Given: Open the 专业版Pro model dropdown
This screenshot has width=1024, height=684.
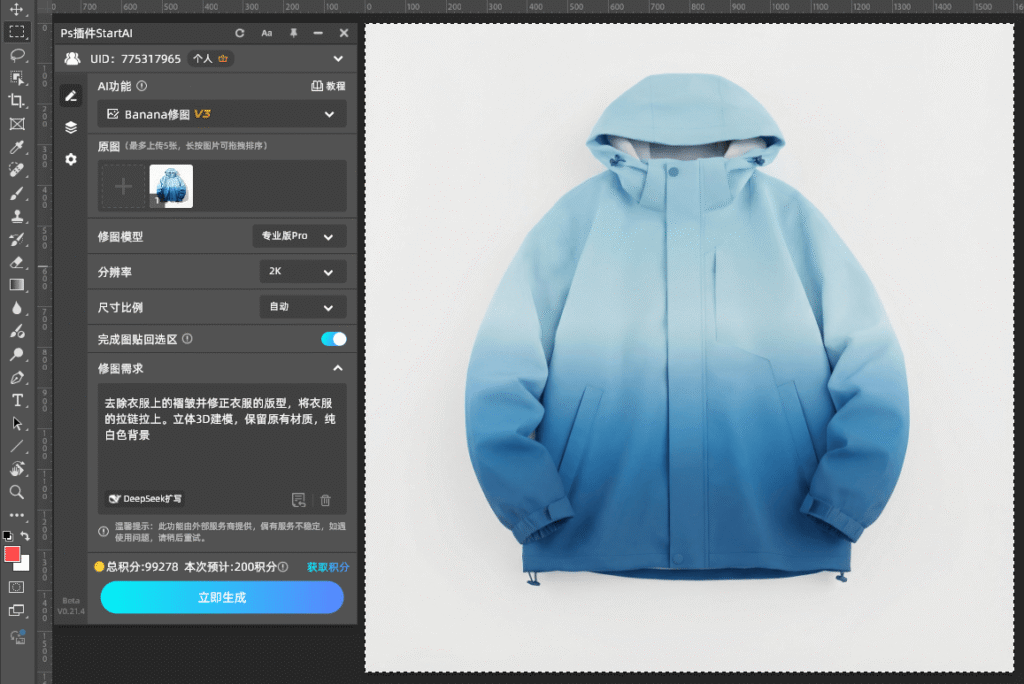Looking at the screenshot, I should [x=299, y=237].
